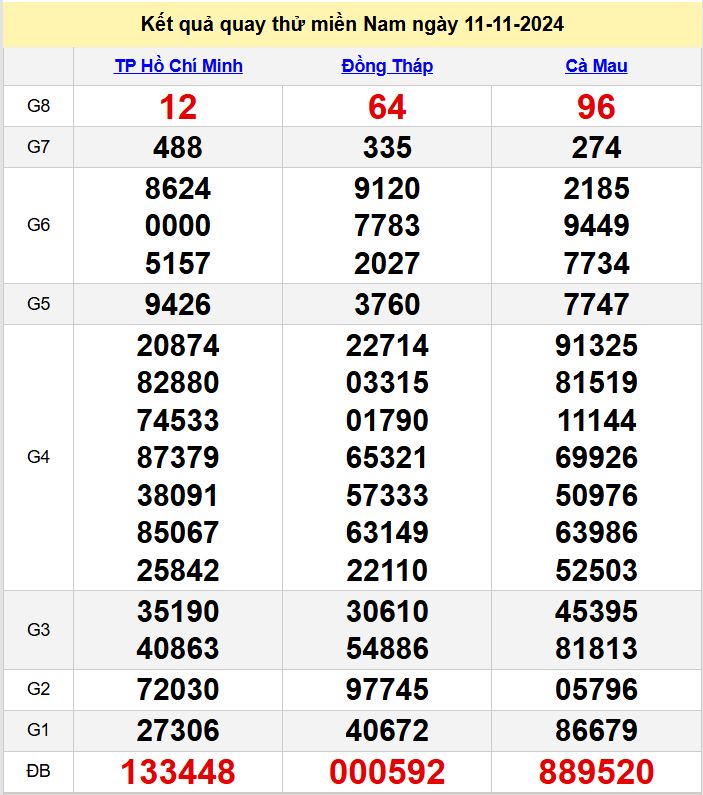
Task: Select the title 'Kết quả quay thử miền Nam'
Action: point(274,24)
